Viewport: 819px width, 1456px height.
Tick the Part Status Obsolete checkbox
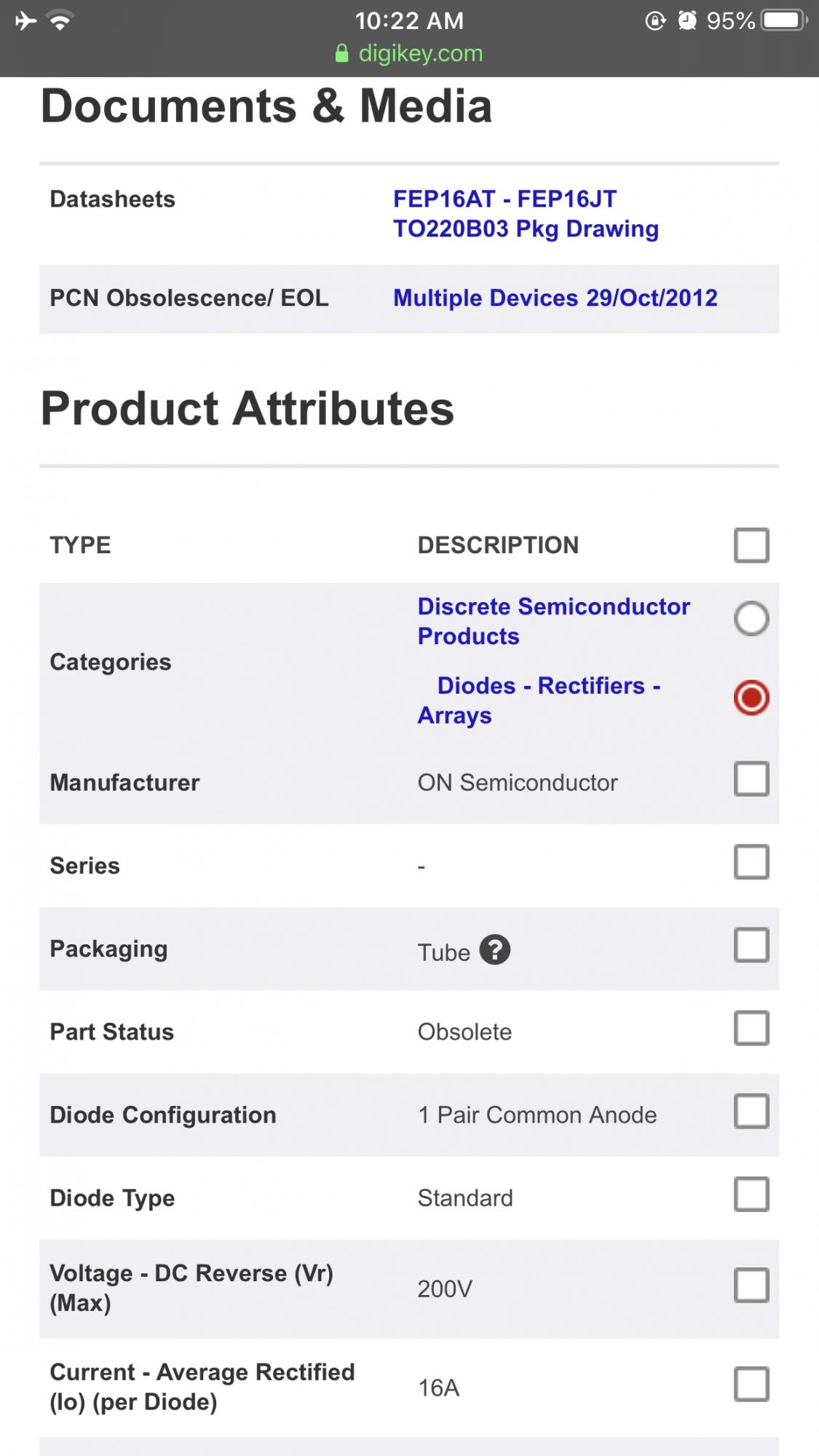click(x=751, y=1028)
